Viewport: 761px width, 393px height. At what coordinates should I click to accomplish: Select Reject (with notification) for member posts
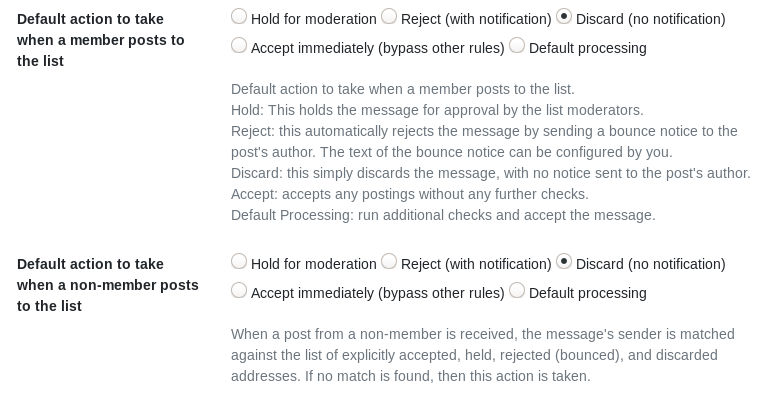pyautogui.click(x=389, y=16)
